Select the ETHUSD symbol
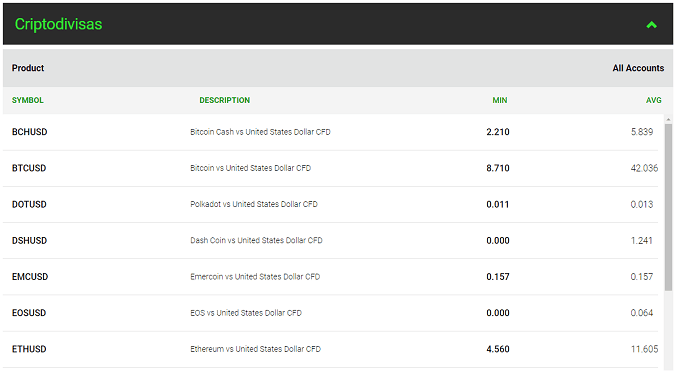The width and height of the screenshot is (675, 371). pos(29,349)
